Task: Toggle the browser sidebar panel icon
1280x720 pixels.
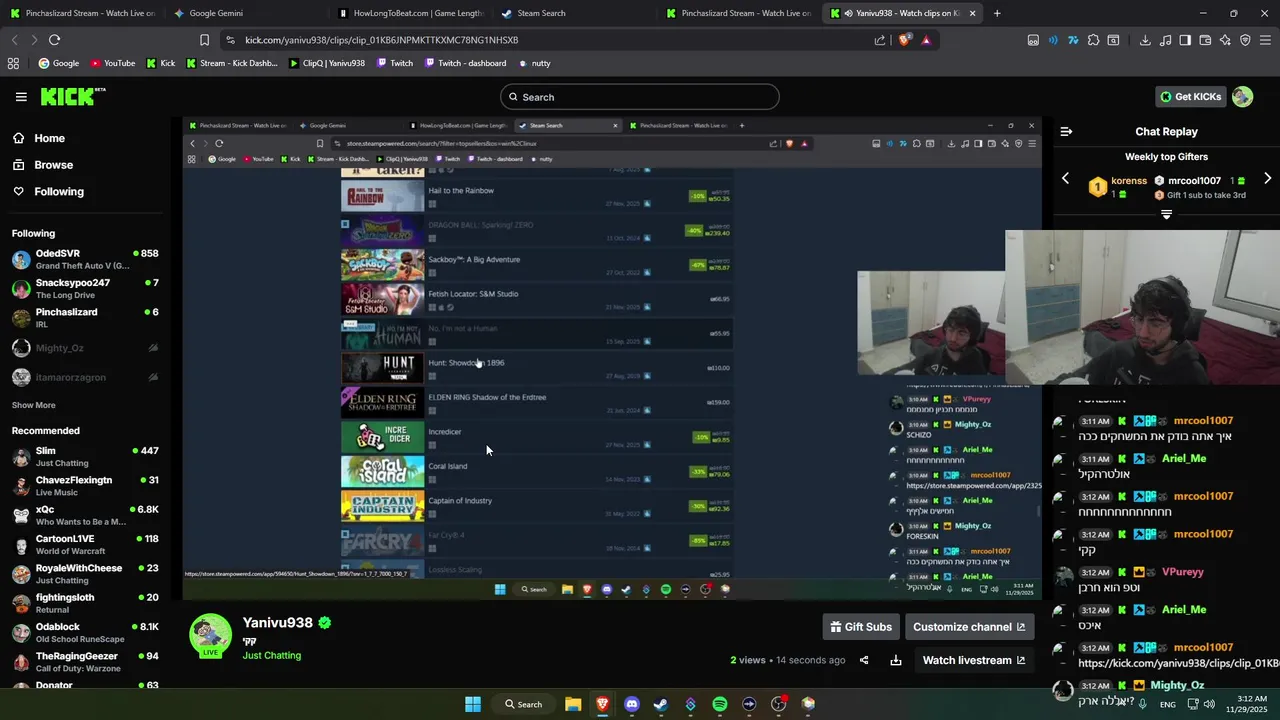Action: 1185,40
